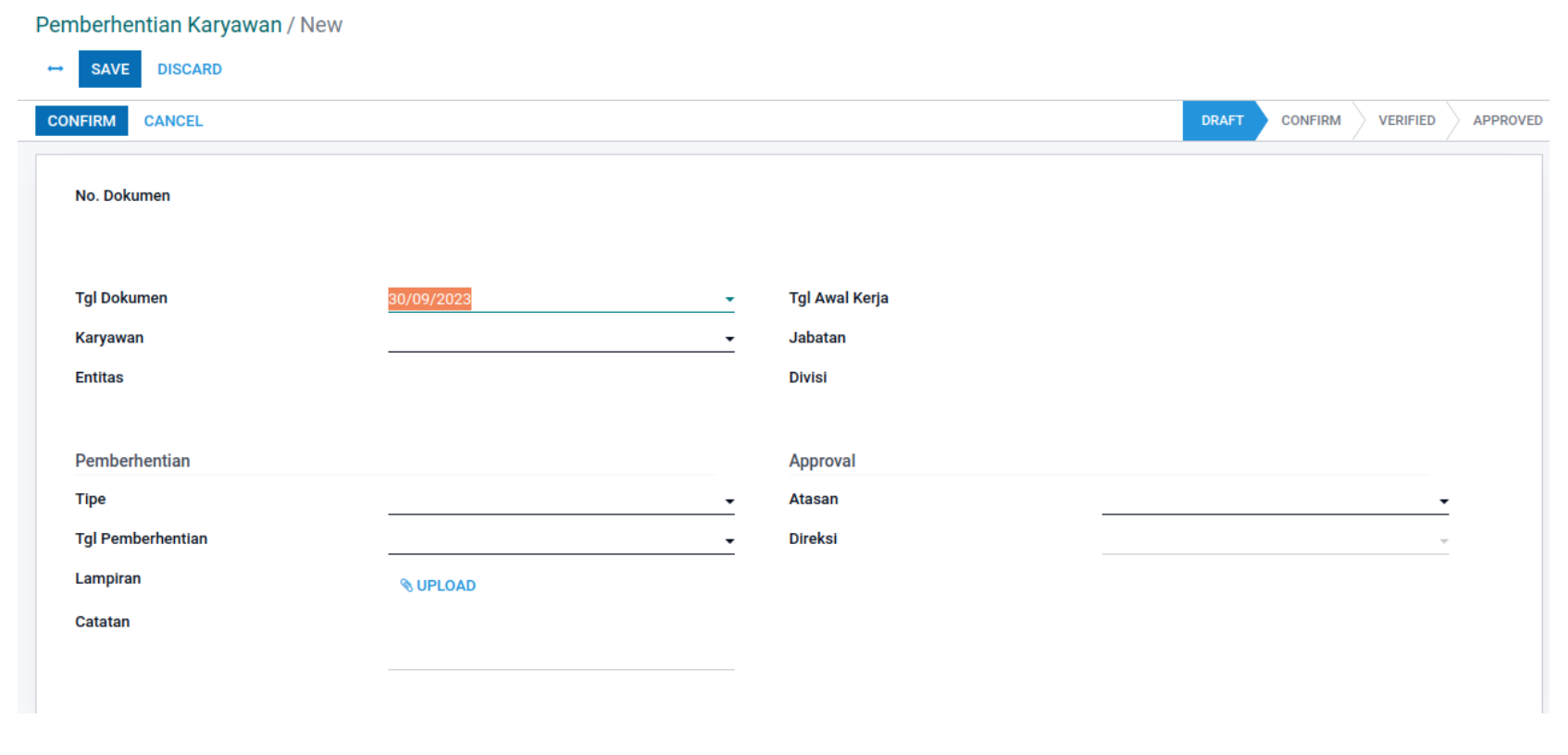This screenshot has height=755, width=1568.
Task: Open the Tgl Dokumen date picker arrow
Action: coord(729,299)
